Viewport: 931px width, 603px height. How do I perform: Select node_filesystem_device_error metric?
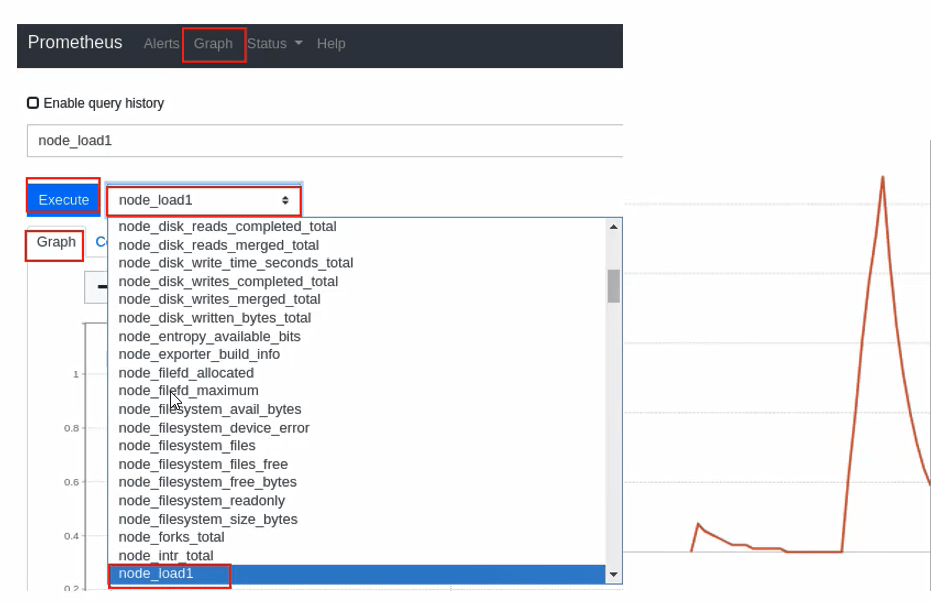click(356, 428)
